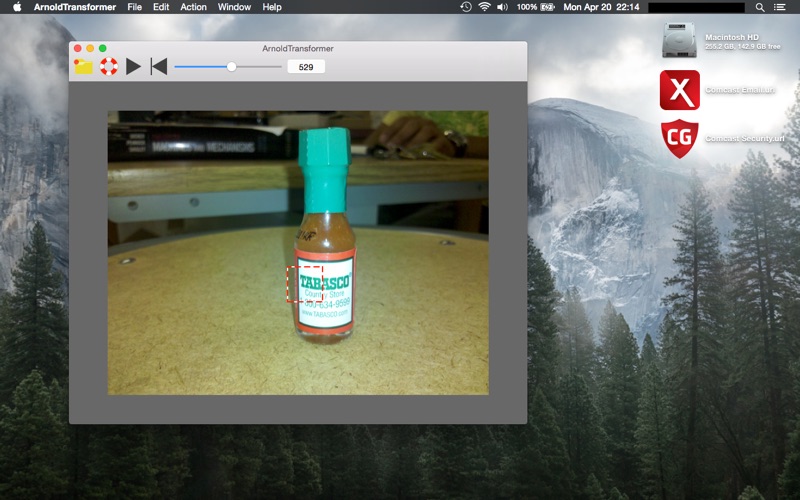800x500 pixels.
Task: Click the Comcast Security.url label text
Action: pos(745,138)
